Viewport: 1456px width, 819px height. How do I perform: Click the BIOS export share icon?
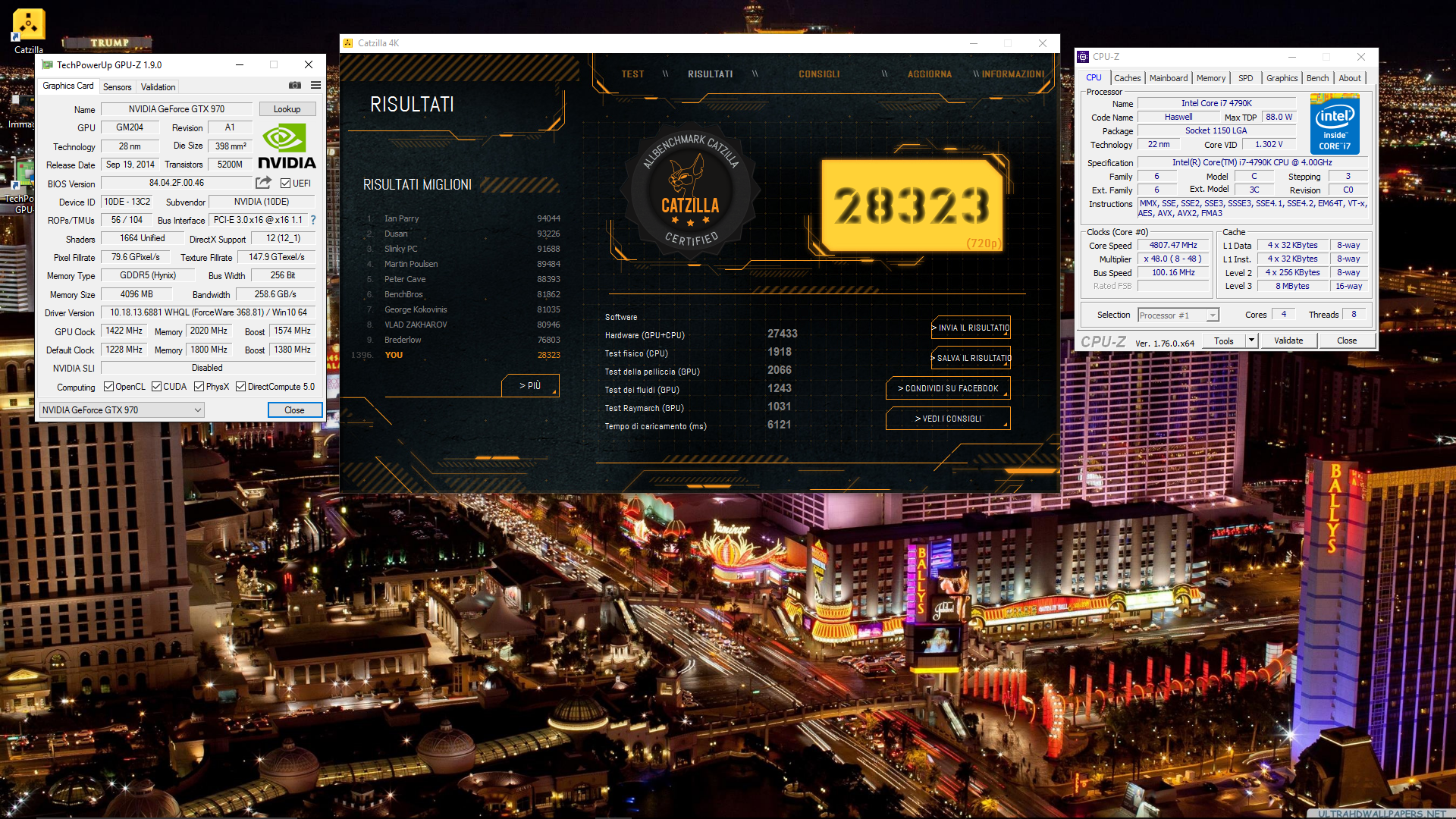click(263, 183)
